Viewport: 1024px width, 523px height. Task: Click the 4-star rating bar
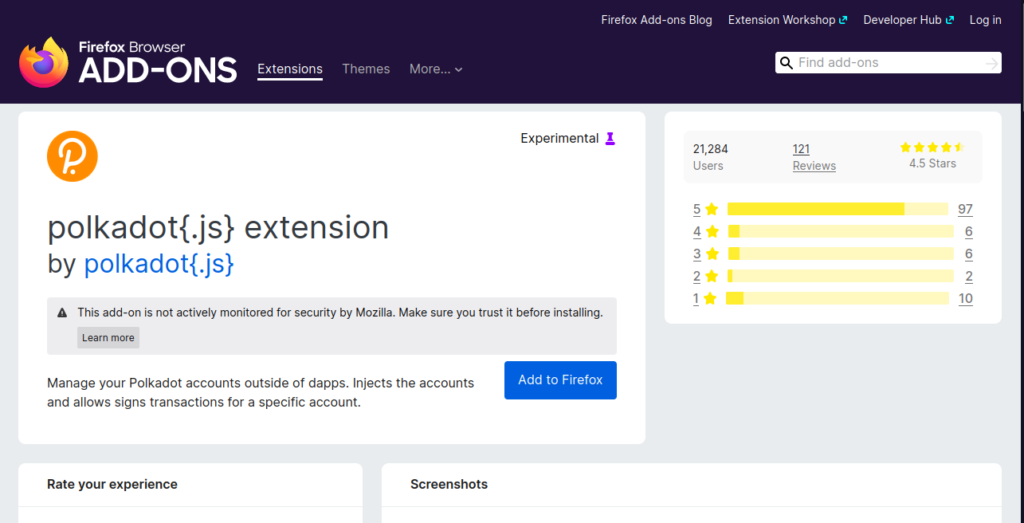[x=841, y=231]
